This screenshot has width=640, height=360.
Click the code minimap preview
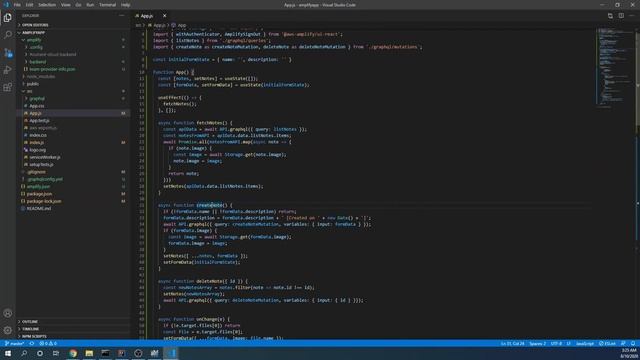tap(614, 67)
